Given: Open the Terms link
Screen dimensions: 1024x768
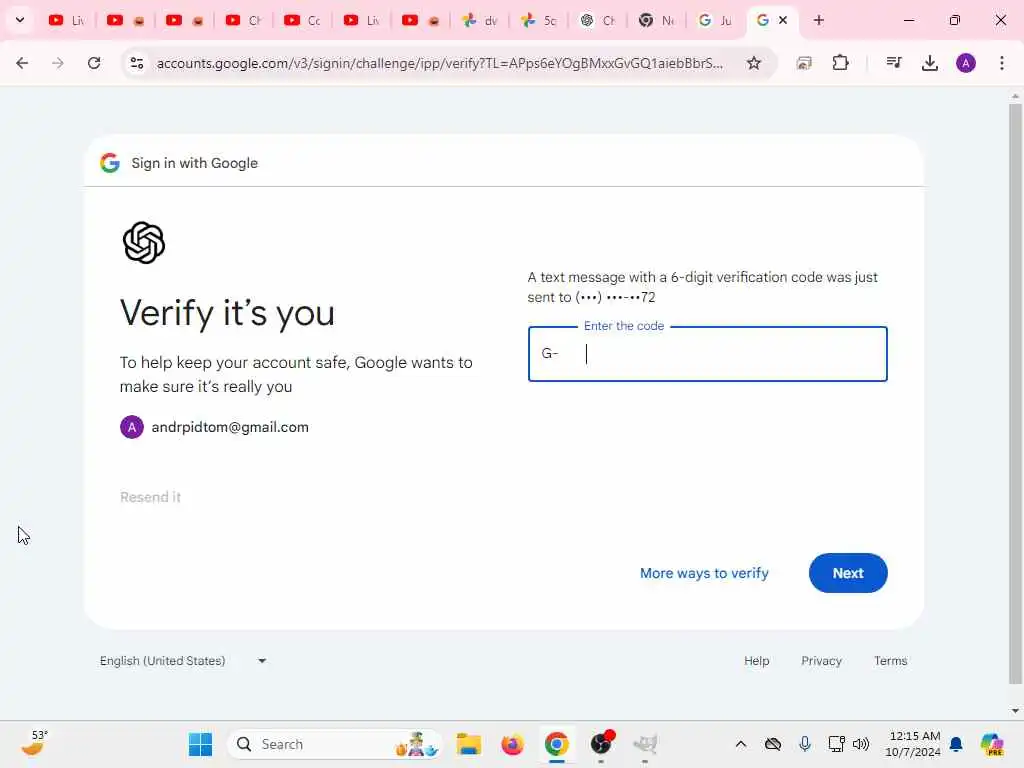Looking at the screenshot, I should coord(890,661).
